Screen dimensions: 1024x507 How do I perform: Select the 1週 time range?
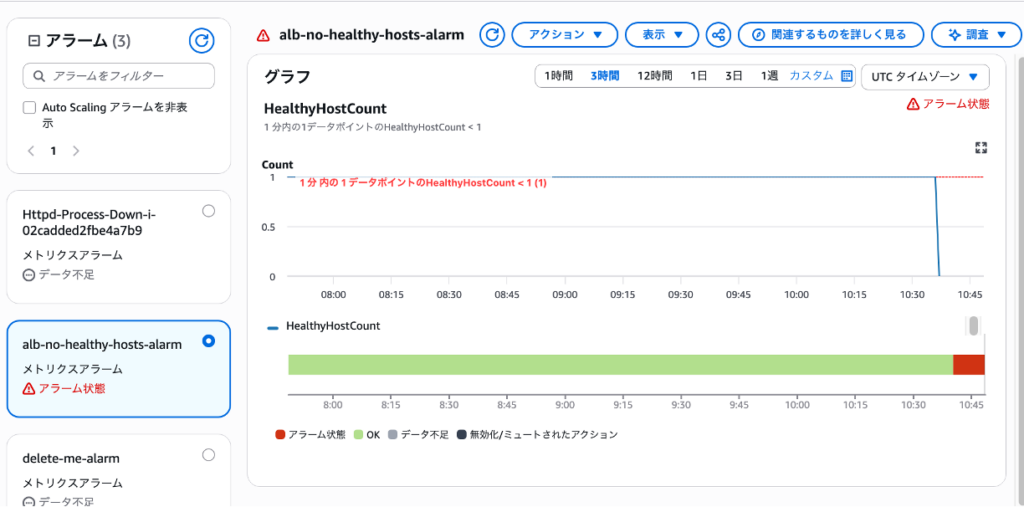(x=769, y=76)
